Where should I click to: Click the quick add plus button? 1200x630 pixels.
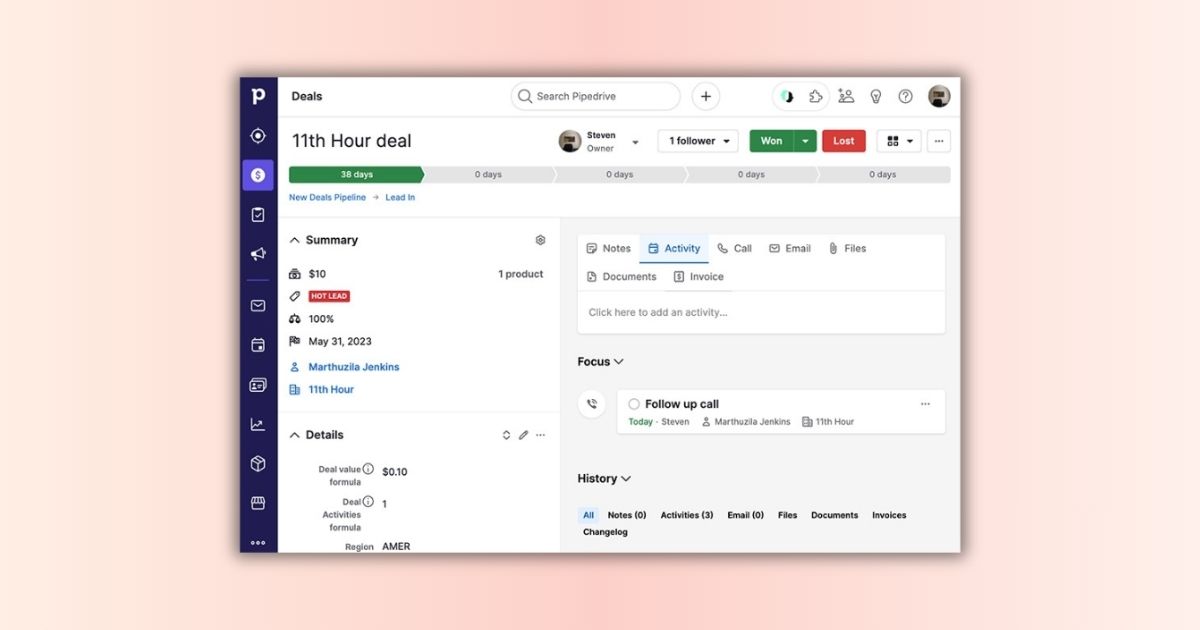click(706, 96)
